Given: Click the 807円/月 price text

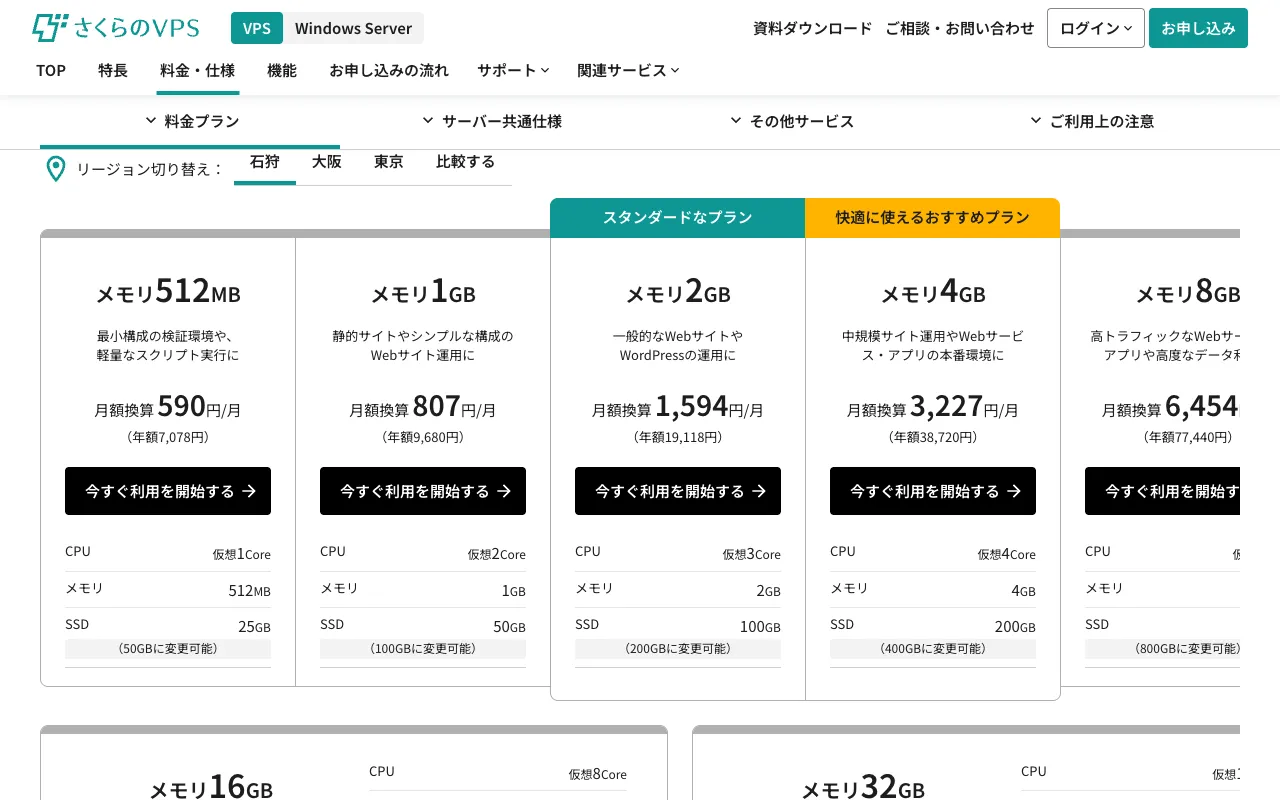Looking at the screenshot, I should 454,406.
